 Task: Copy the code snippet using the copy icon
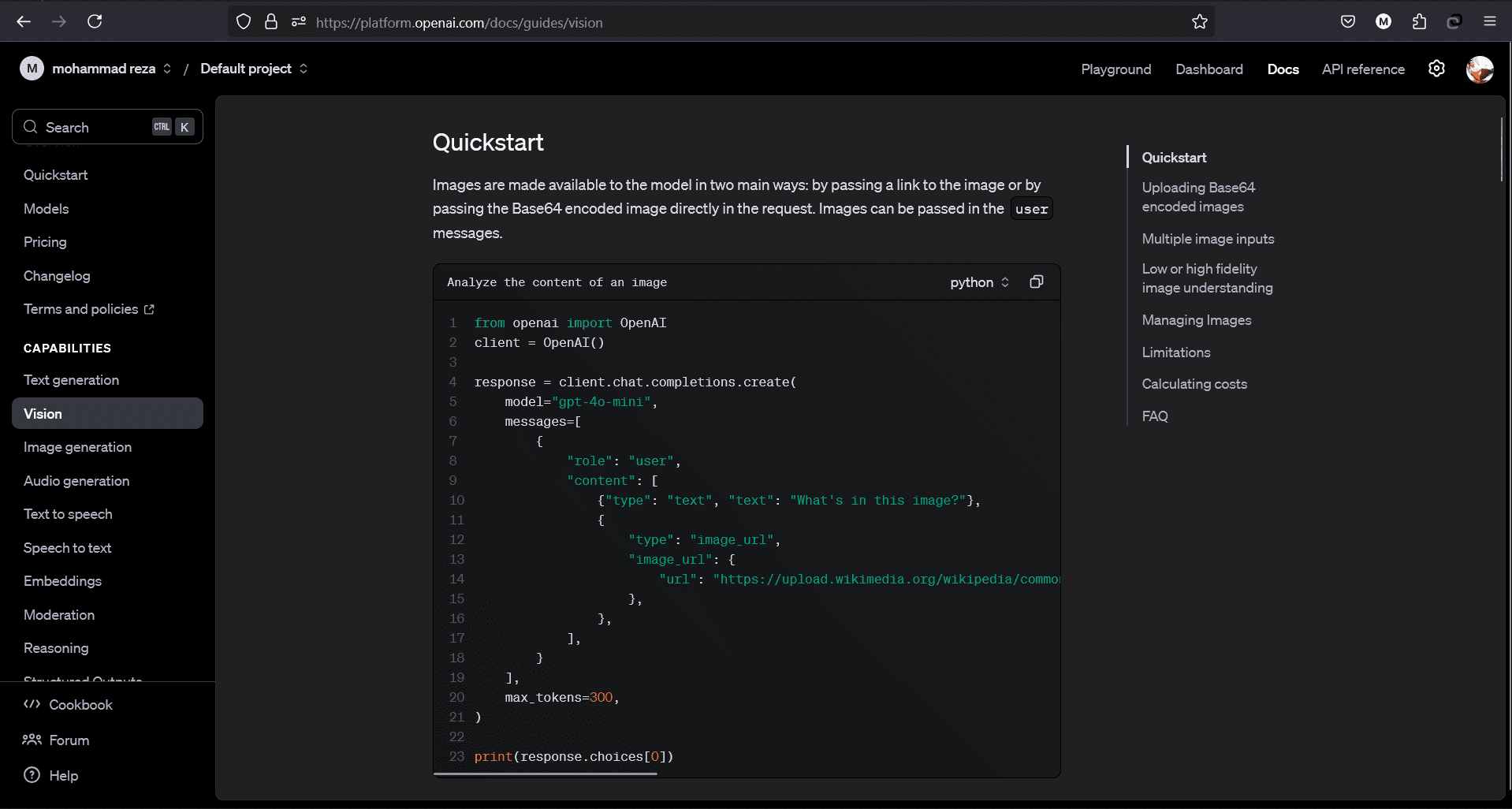tap(1036, 282)
